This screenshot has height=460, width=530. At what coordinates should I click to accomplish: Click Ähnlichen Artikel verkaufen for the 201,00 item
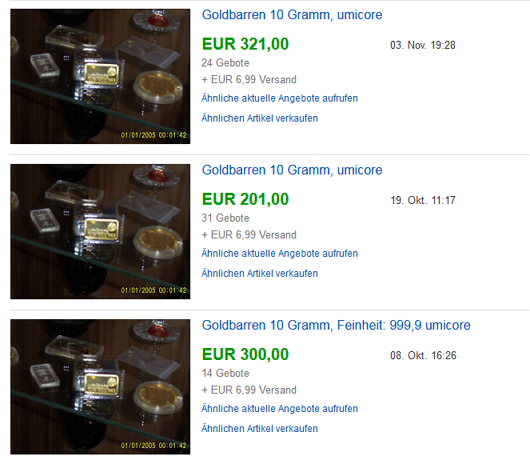(260, 273)
